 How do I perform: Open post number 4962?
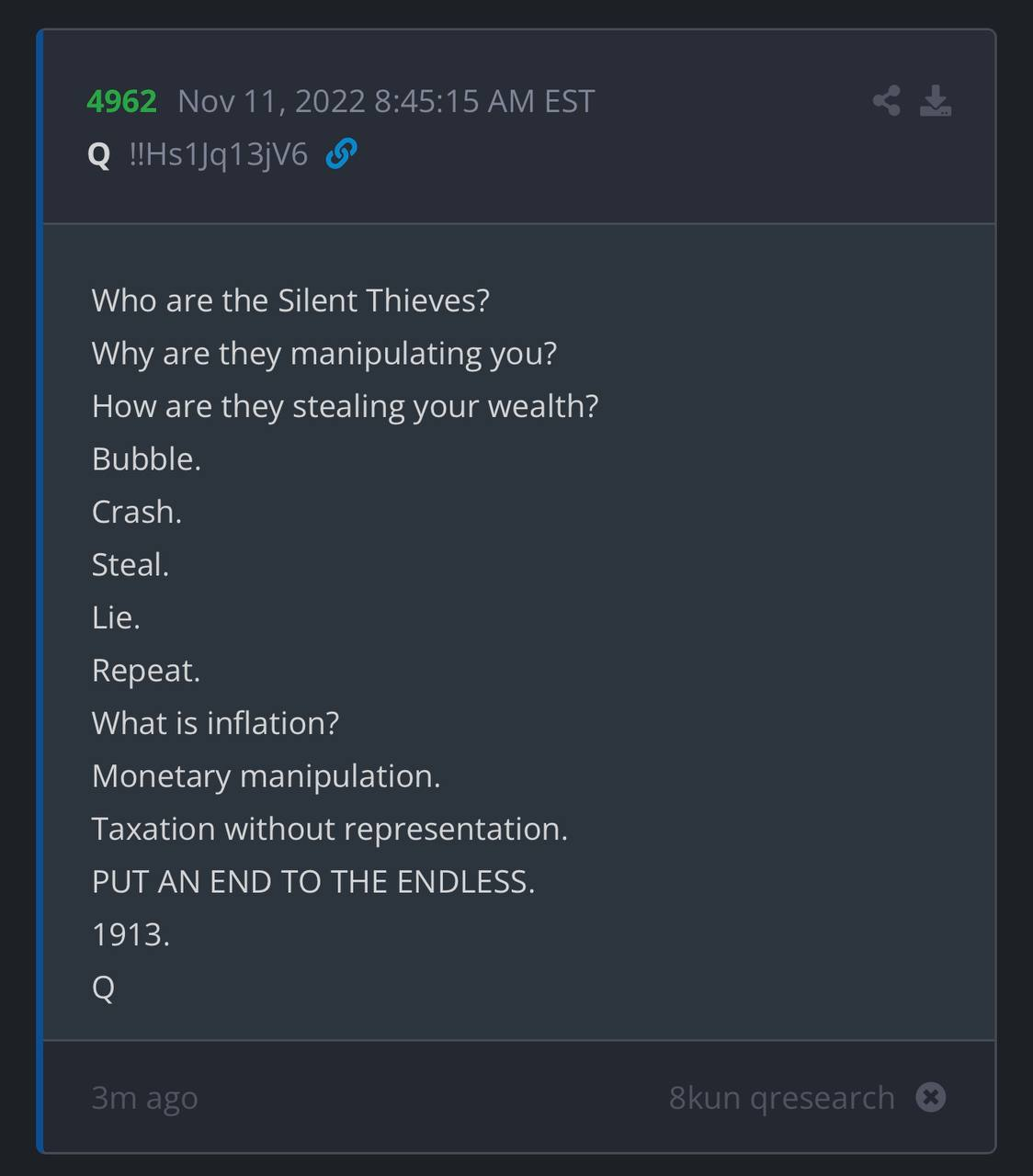click(x=121, y=101)
